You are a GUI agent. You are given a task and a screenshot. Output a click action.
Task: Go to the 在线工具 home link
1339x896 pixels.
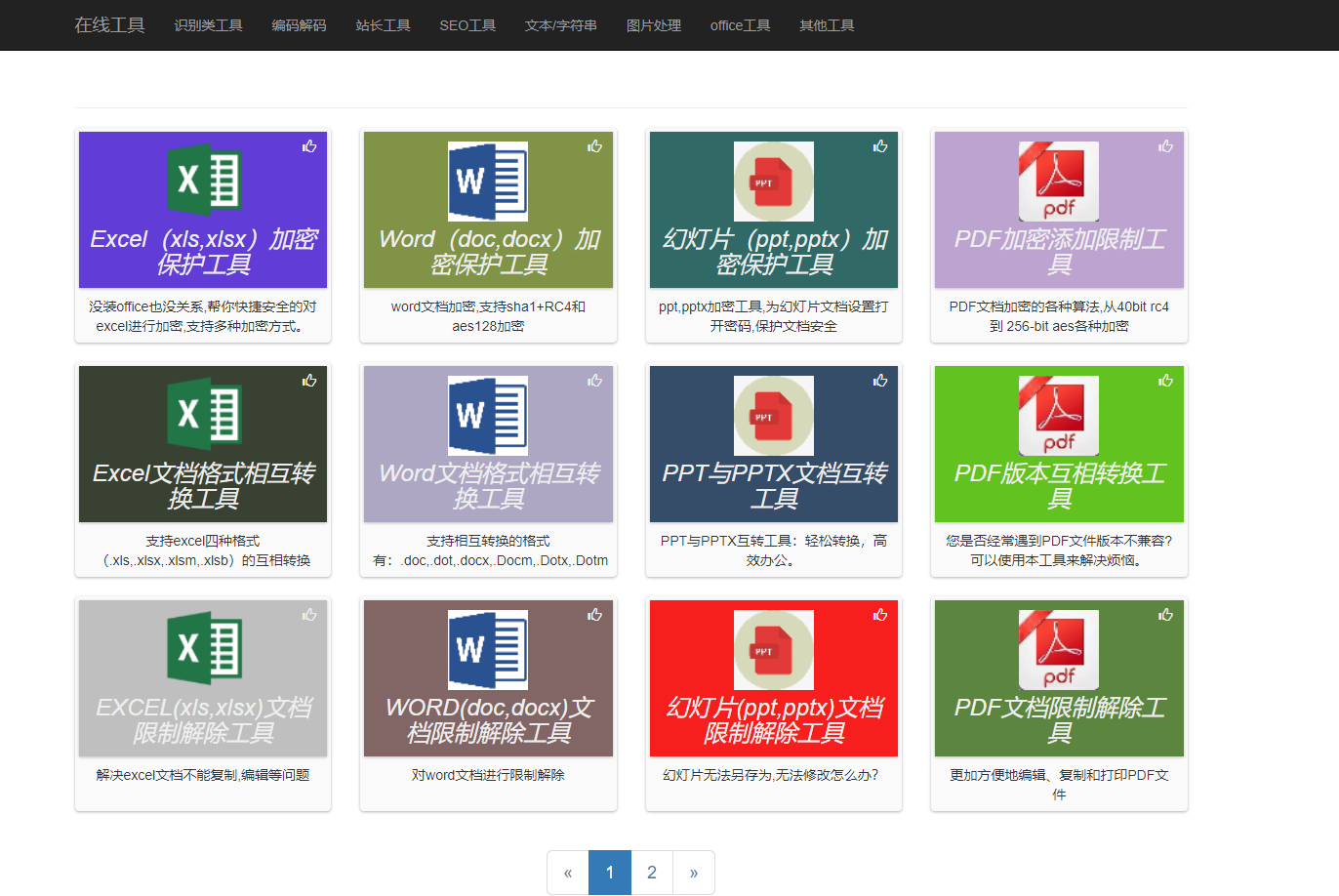click(x=109, y=25)
